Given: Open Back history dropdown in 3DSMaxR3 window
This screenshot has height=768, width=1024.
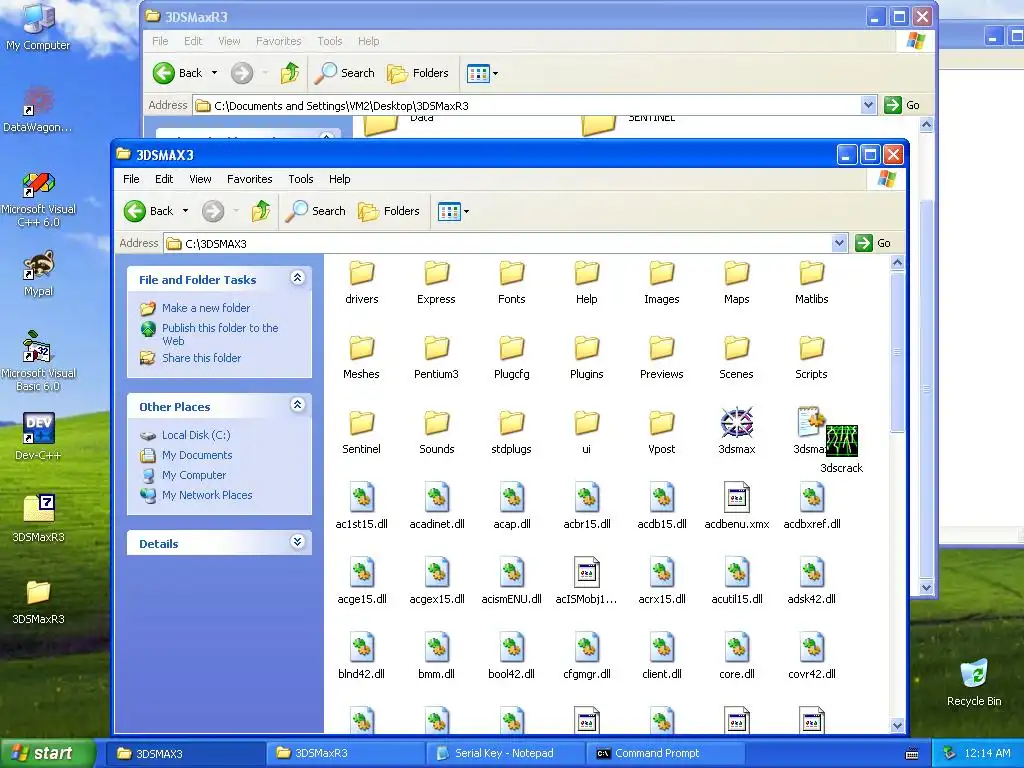Looking at the screenshot, I should tap(214, 73).
